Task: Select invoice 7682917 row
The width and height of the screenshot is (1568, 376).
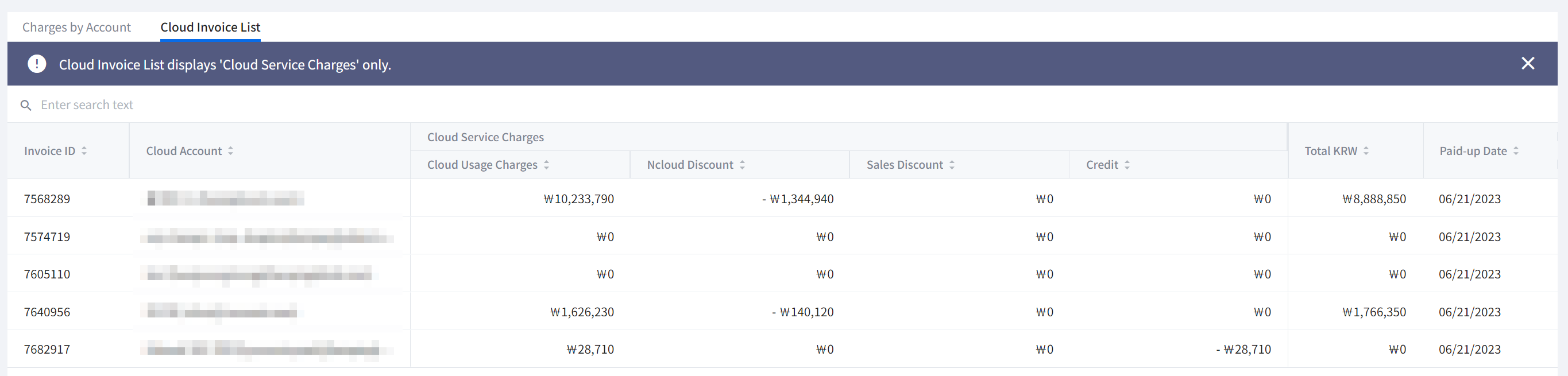Action: coord(47,350)
